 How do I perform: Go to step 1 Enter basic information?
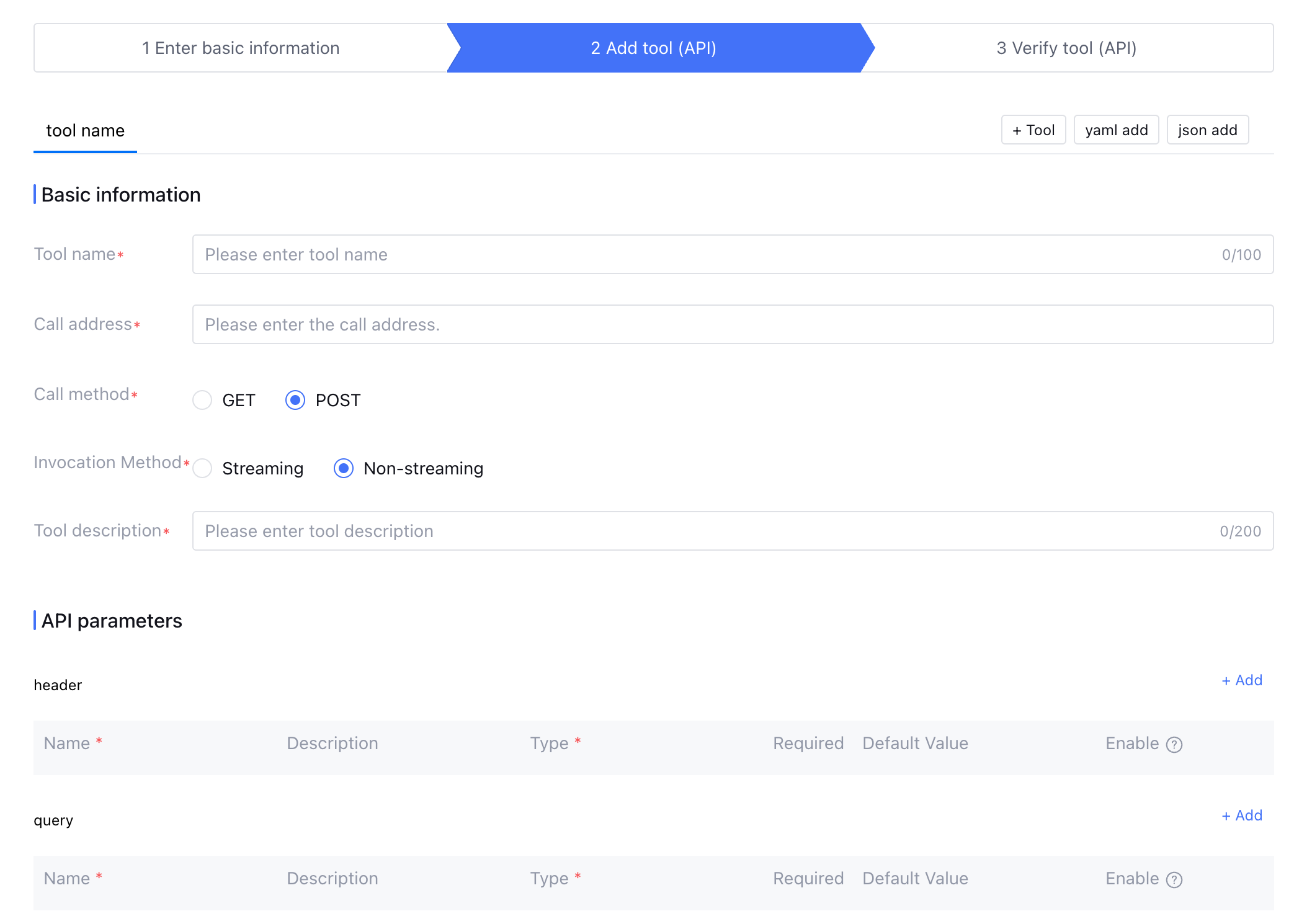[241, 48]
